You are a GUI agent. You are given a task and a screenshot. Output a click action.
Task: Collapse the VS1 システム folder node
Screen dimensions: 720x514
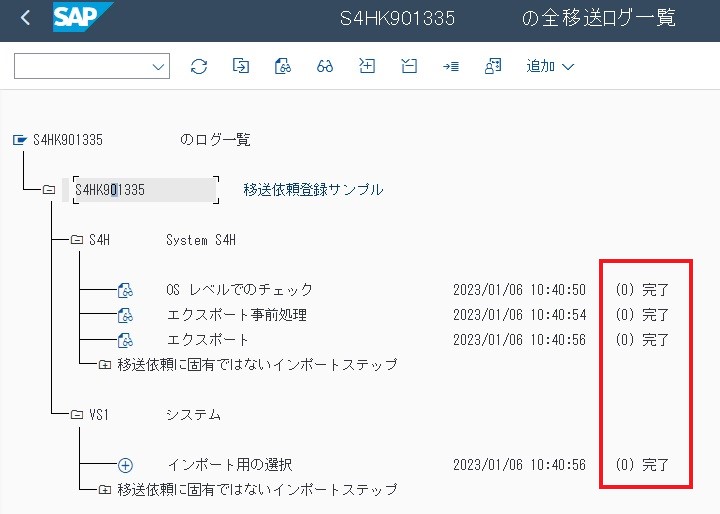point(76,415)
